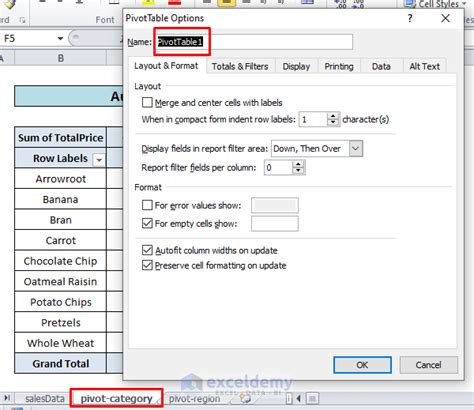The width and height of the screenshot is (474, 410).
Task: Jump to last sheet with navigation arrow
Action: point(7,398)
